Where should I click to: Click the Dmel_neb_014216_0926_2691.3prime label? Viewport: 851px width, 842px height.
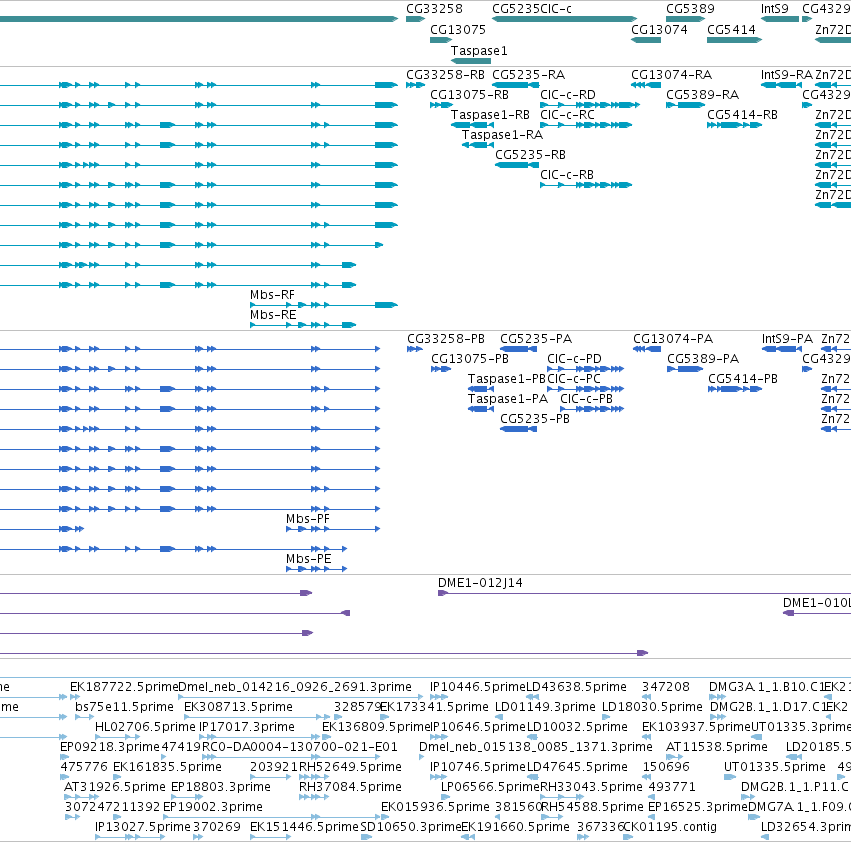point(295,687)
